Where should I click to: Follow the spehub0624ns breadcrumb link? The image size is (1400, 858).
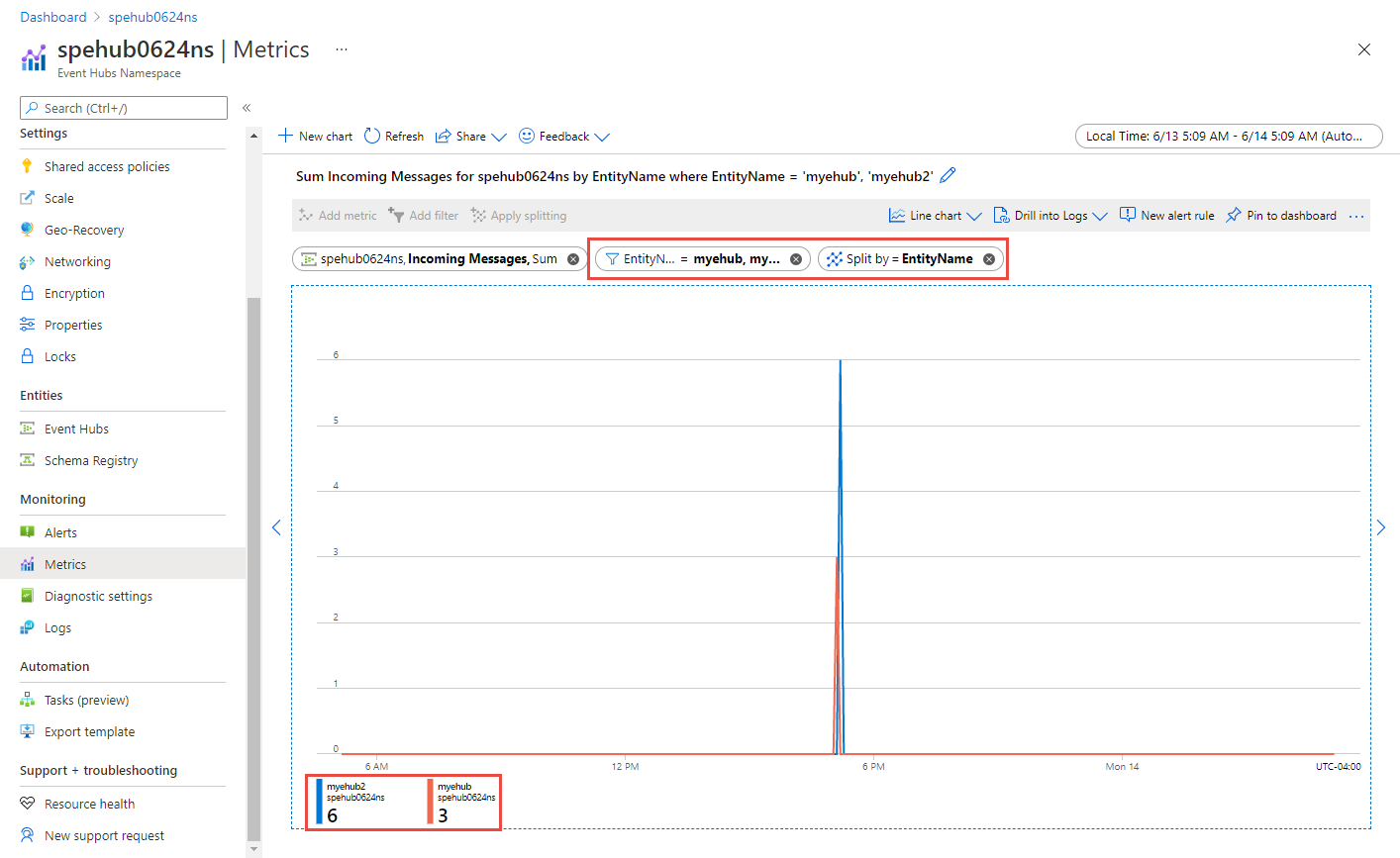tap(152, 17)
